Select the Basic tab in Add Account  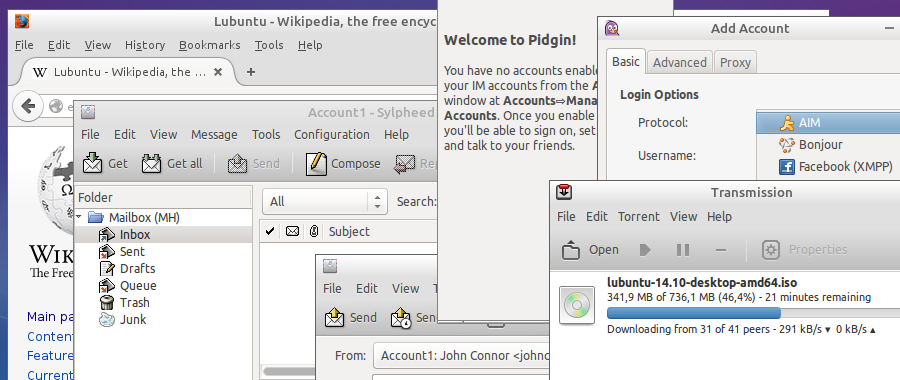(x=626, y=61)
